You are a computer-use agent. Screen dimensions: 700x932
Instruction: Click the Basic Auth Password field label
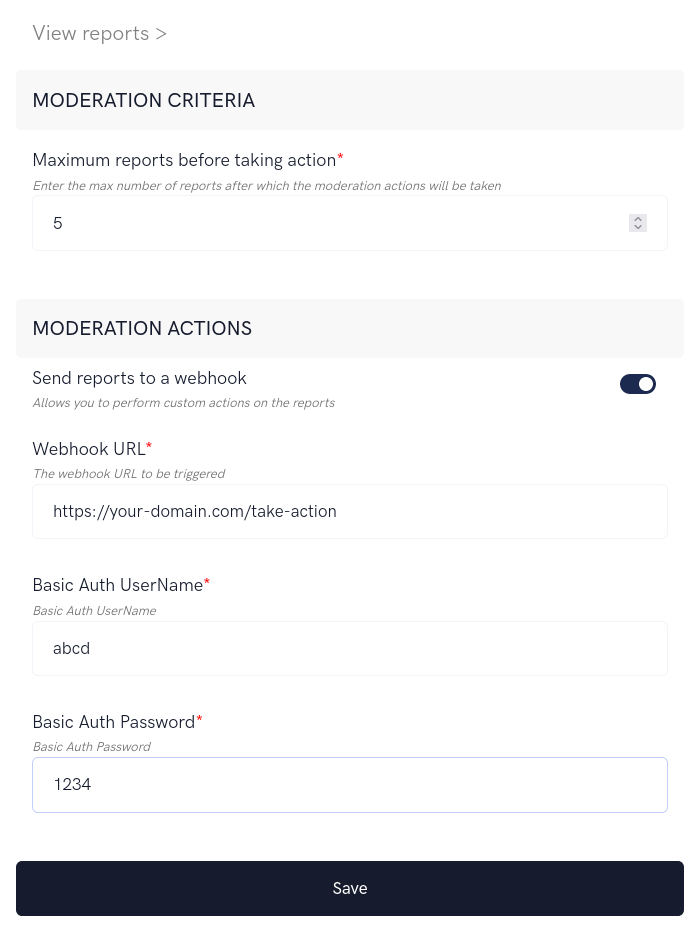click(x=115, y=722)
